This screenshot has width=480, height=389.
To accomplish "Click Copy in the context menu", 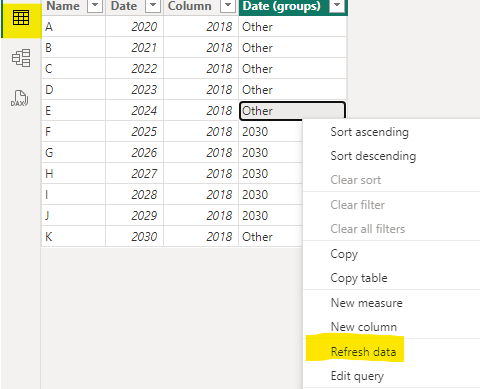I will [344, 254].
